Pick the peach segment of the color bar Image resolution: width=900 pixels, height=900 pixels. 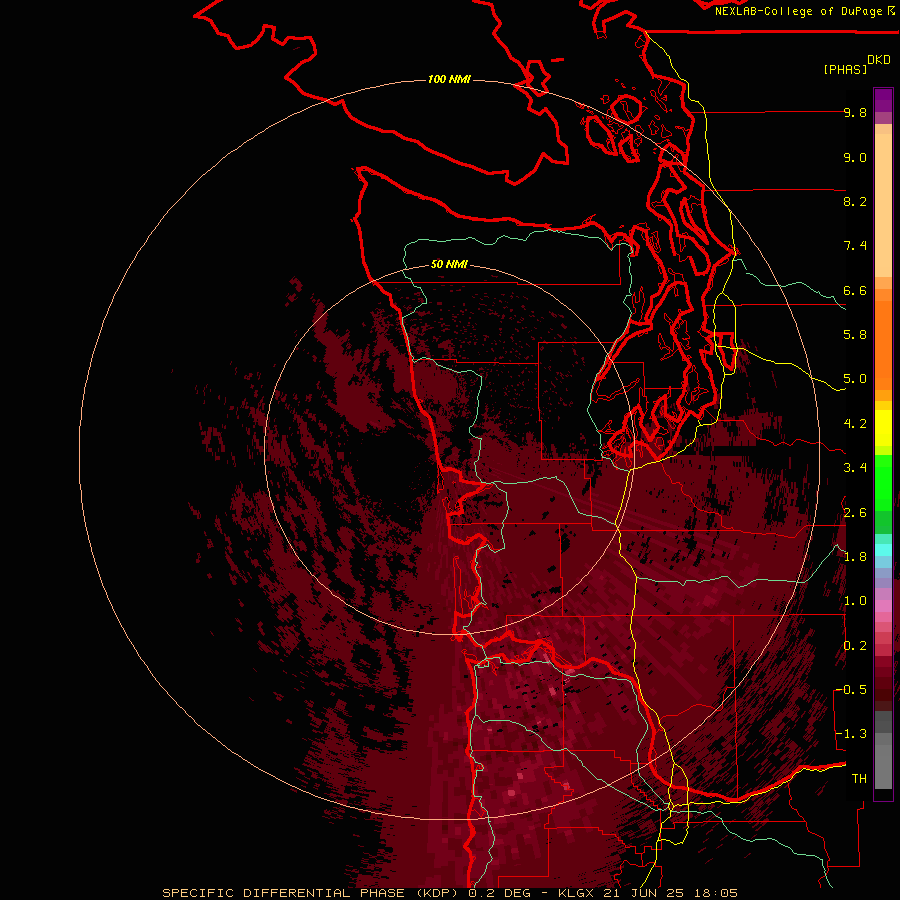[x=883, y=205]
